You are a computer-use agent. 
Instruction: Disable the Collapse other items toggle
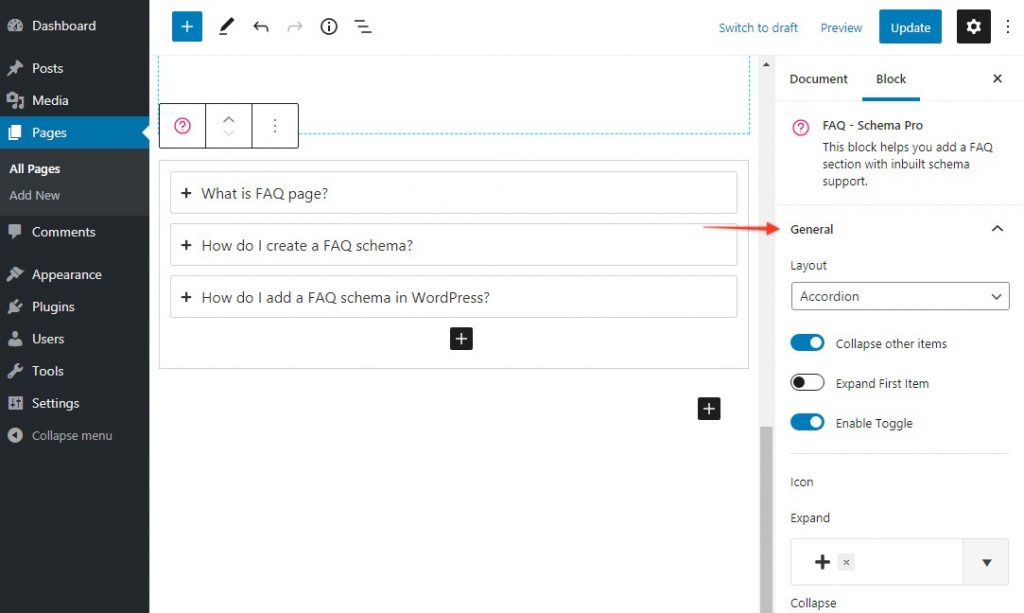point(807,343)
